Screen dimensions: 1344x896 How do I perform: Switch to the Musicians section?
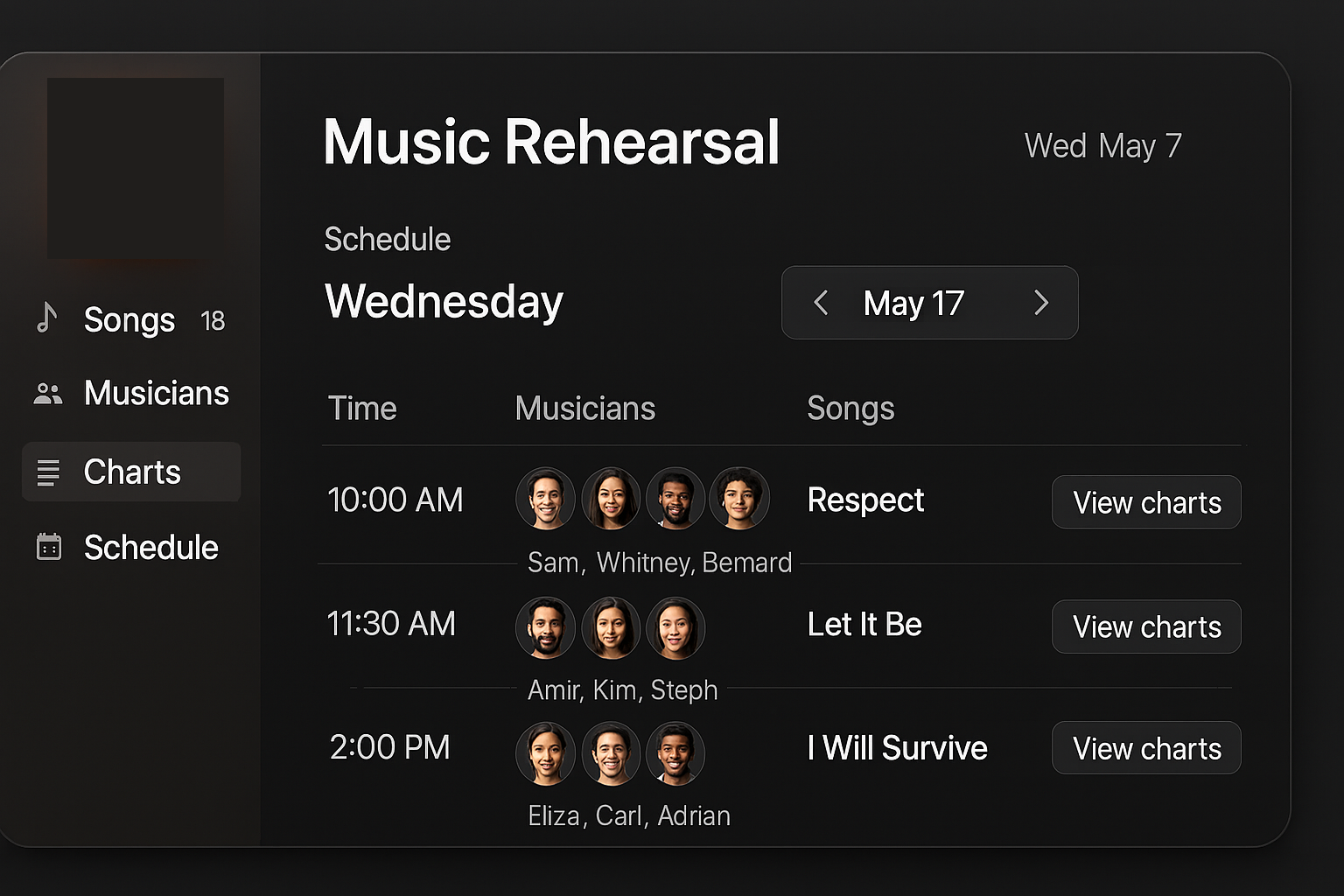(156, 393)
